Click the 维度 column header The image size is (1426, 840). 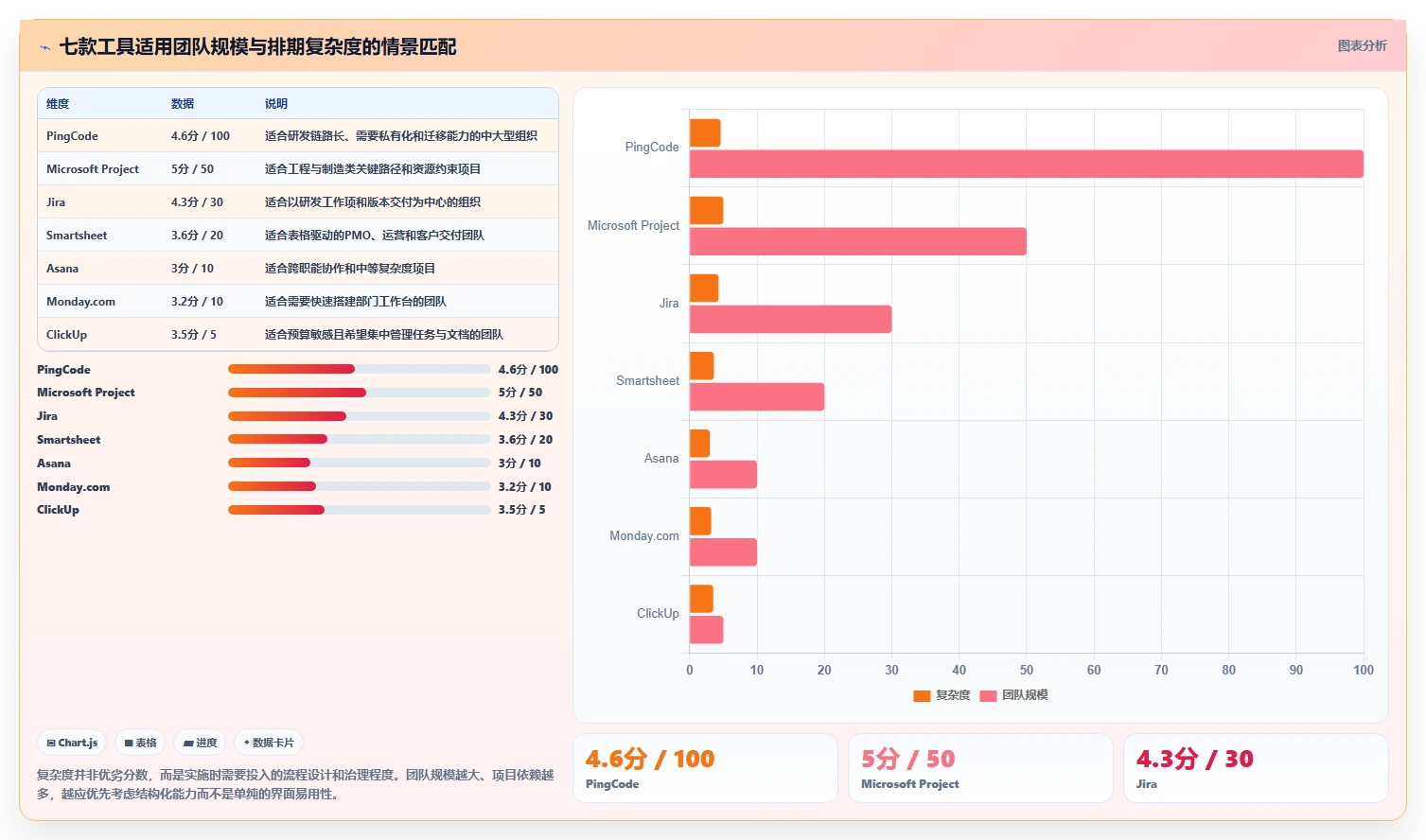point(58,104)
